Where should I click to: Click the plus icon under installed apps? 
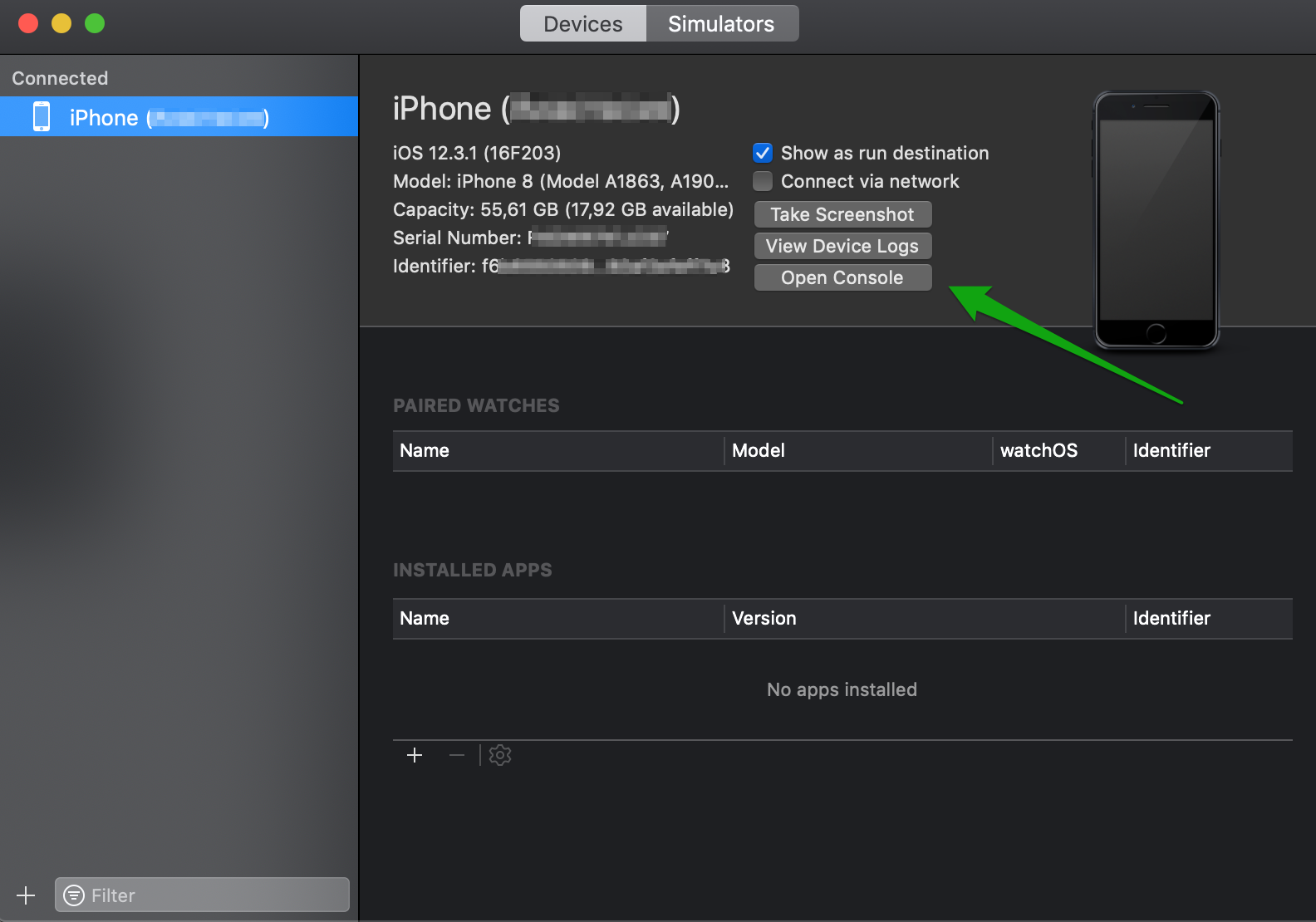415,755
